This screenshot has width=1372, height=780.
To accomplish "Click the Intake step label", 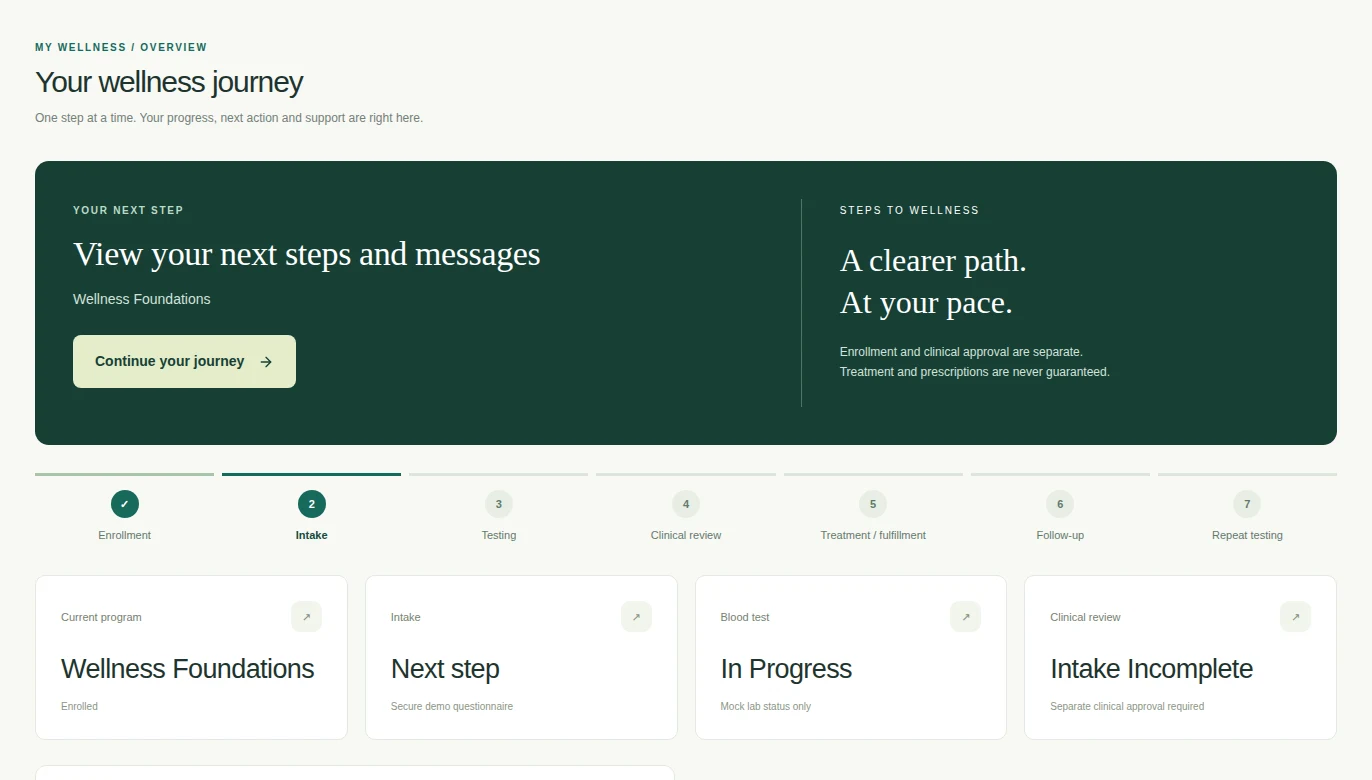I will (312, 535).
